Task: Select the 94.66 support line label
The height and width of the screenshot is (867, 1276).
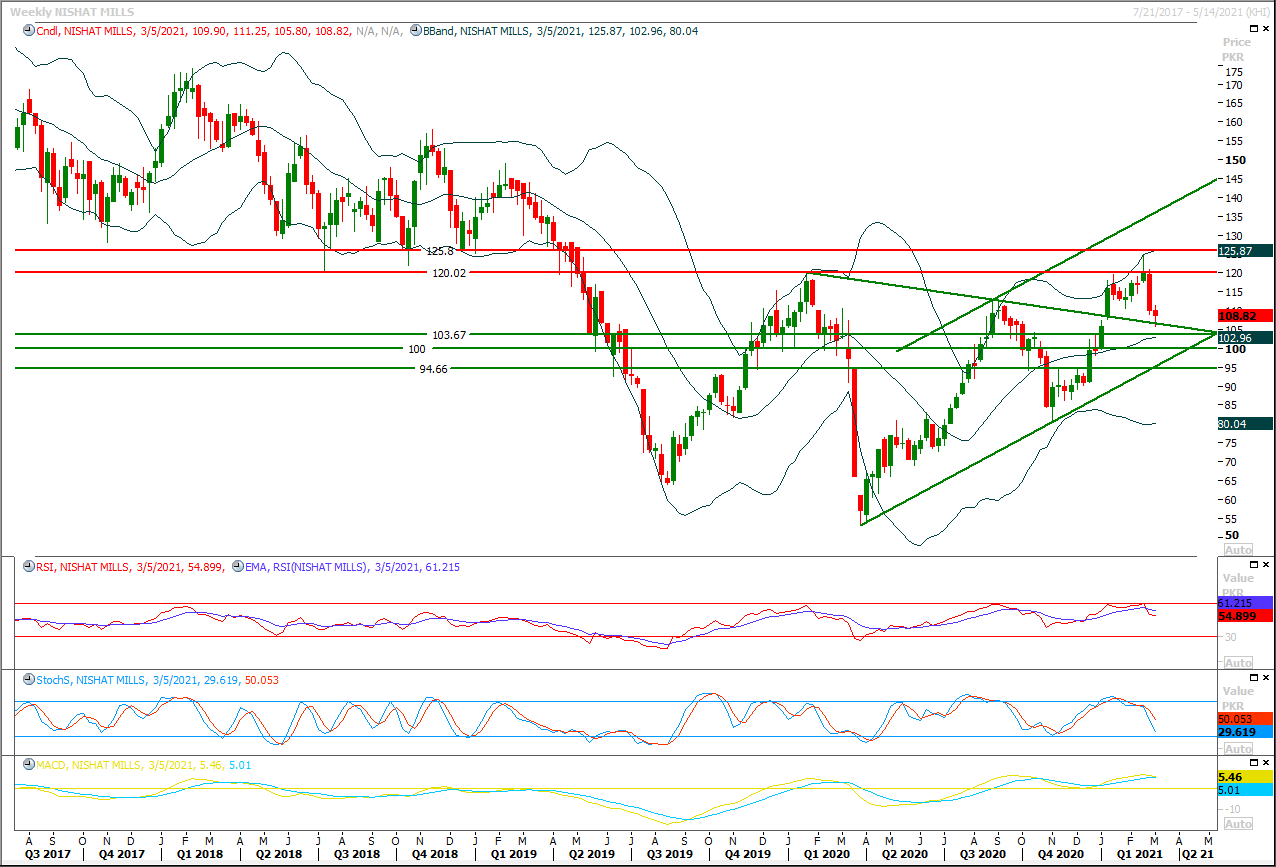Action: coord(434,369)
